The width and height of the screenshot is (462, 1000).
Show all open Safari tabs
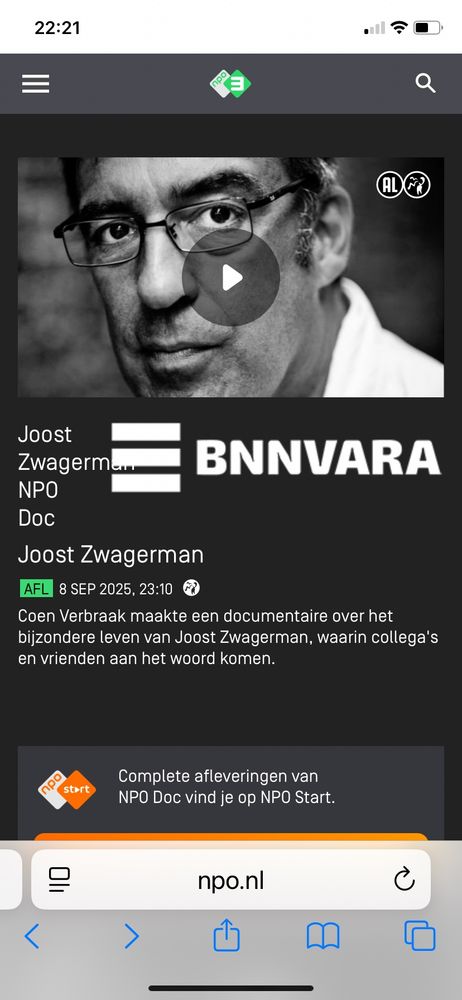[420, 936]
